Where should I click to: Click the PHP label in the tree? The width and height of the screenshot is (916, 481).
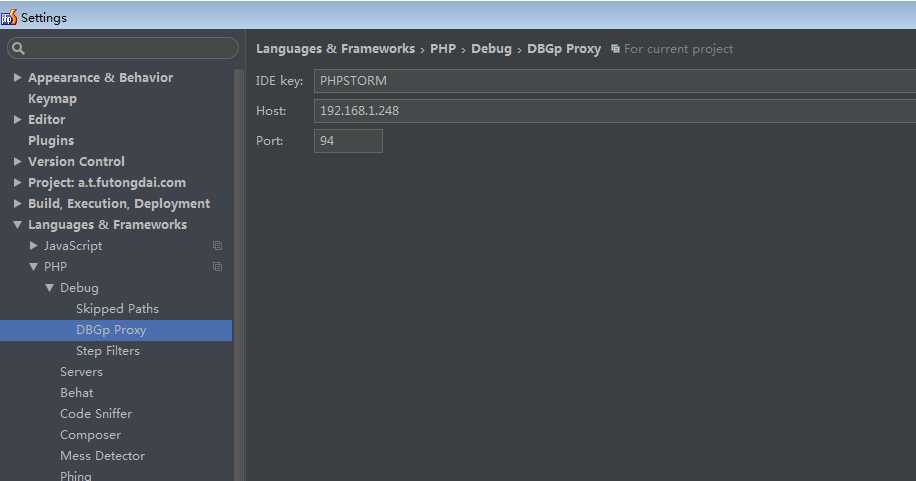pyautogui.click(x=55, y=267)
